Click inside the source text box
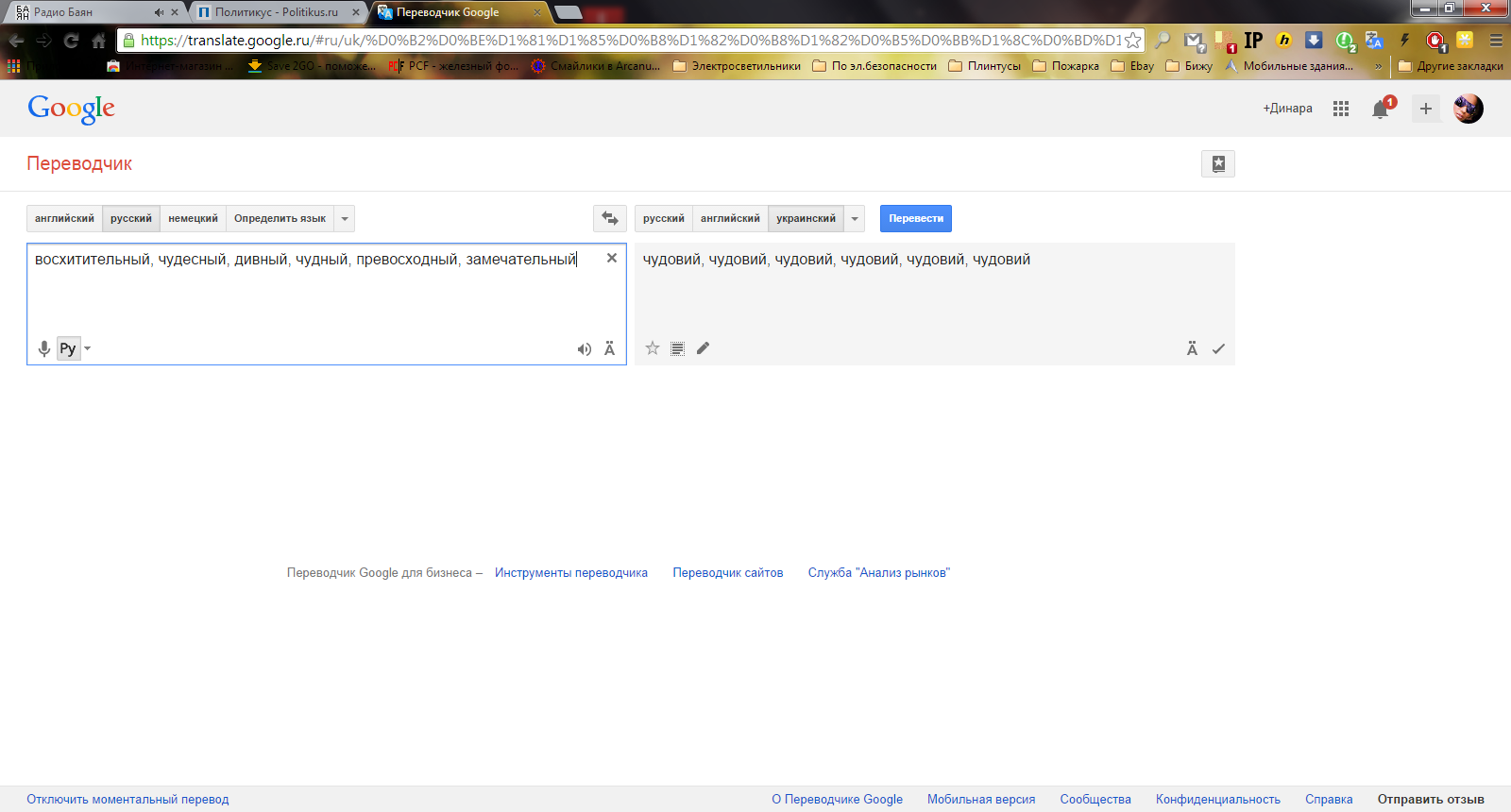 click(326, 304)
